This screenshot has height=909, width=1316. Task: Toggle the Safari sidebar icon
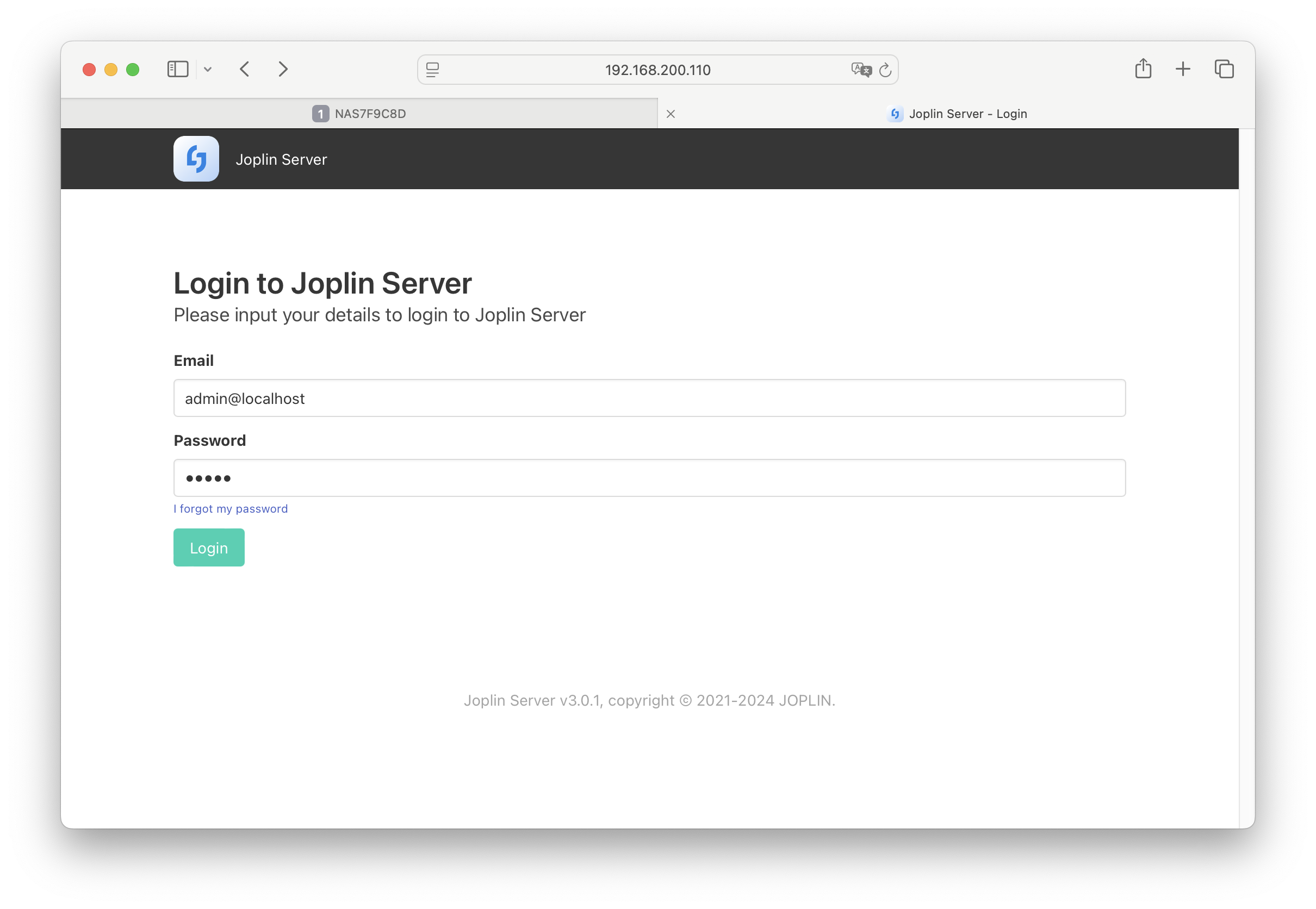click(x=178, y=70)
